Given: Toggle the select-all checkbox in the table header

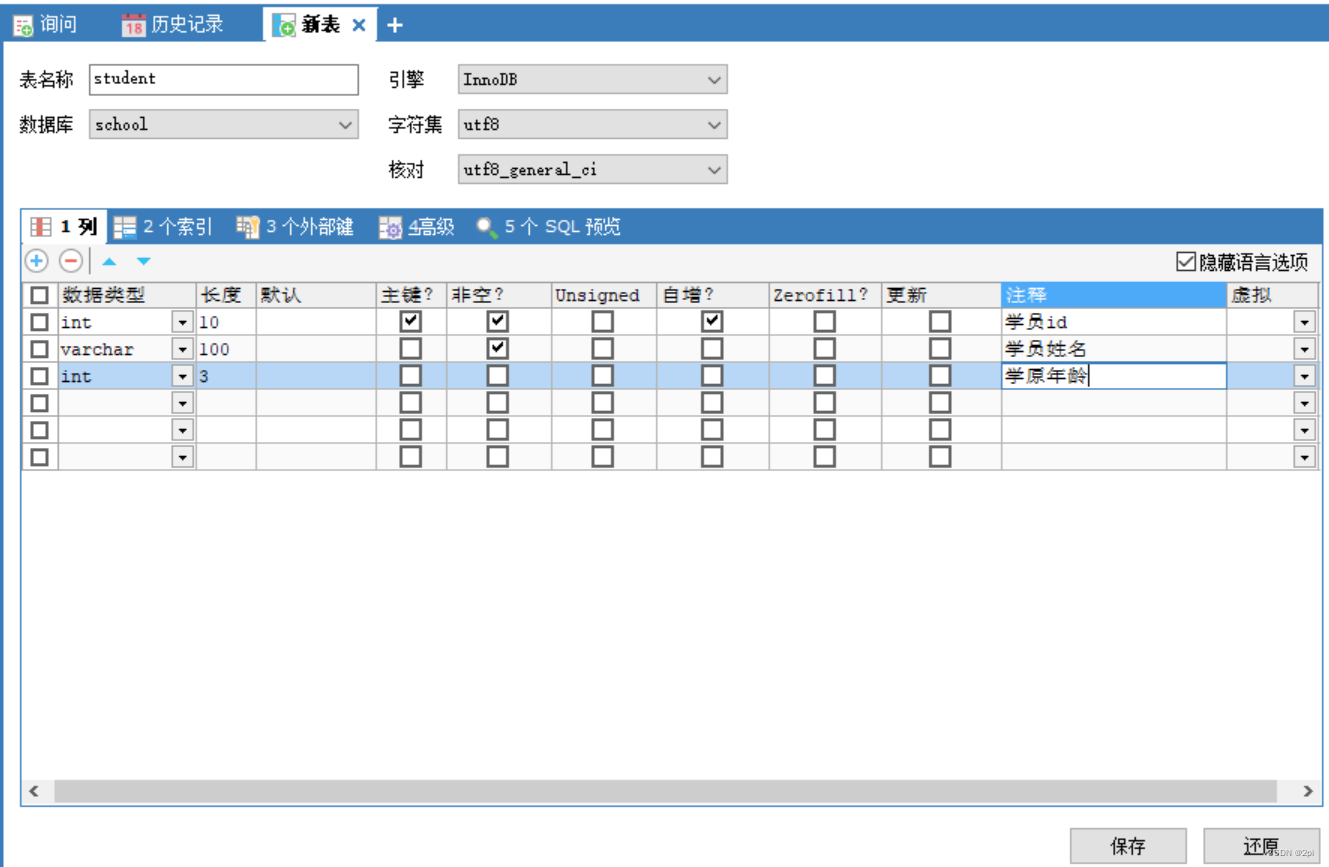Looking at the screenshot, I should point(39,295).
